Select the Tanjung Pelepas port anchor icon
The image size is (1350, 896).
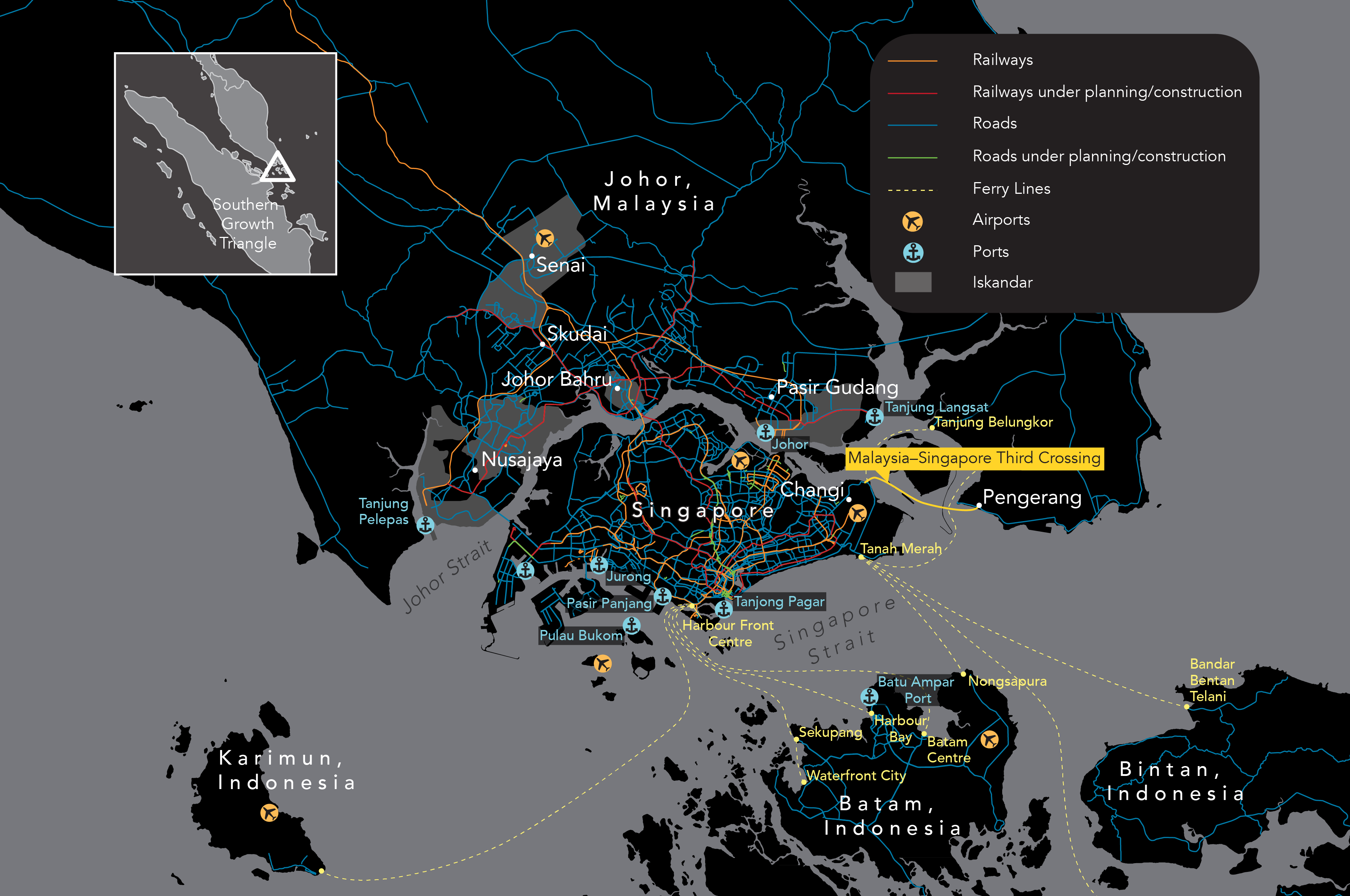coord(425,524)
